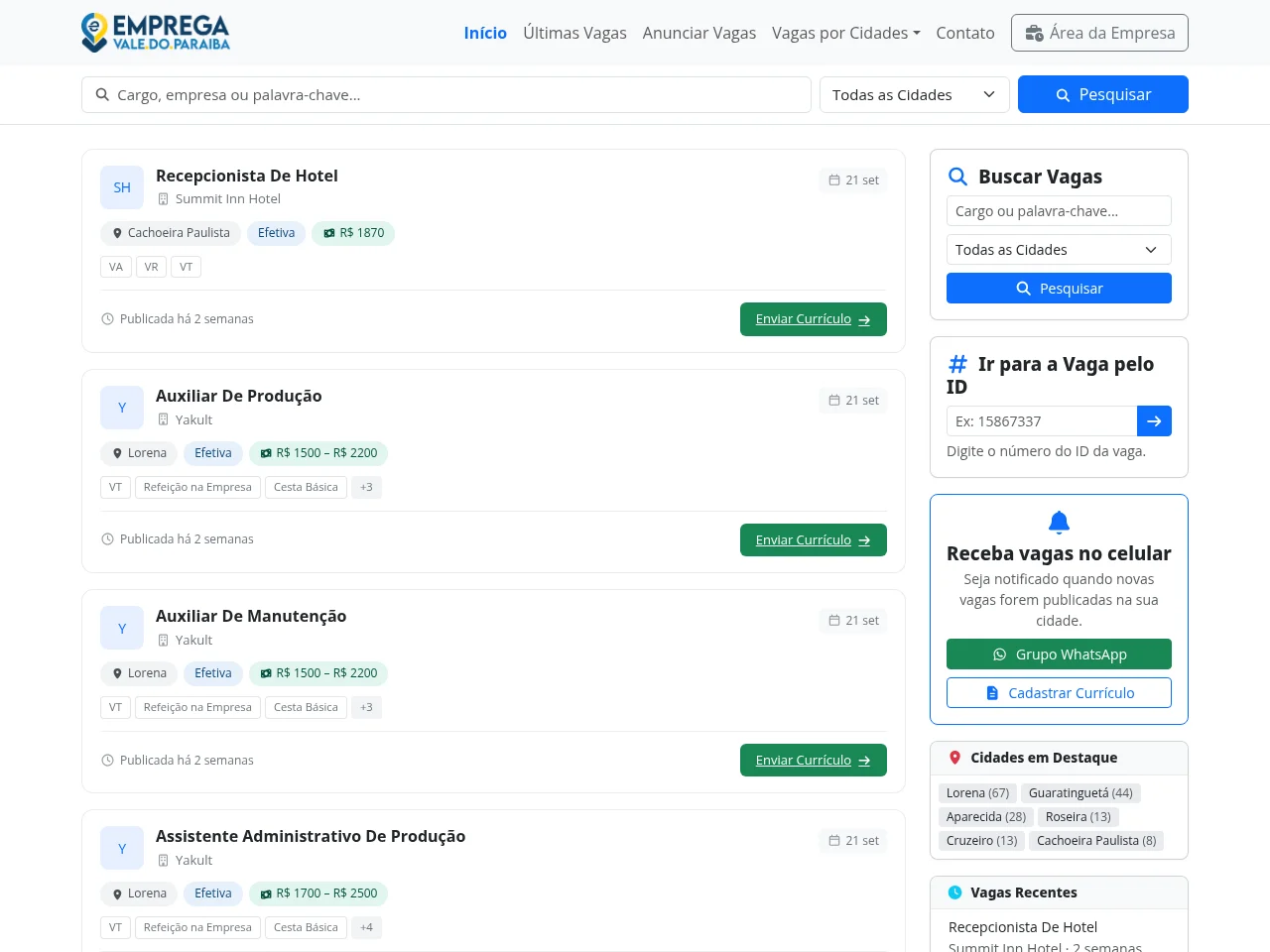The height and width of the screenshot is (952, 1270).
Task: Open the Recepcionista De Hotel job title
Action: (x=247, y=176)
